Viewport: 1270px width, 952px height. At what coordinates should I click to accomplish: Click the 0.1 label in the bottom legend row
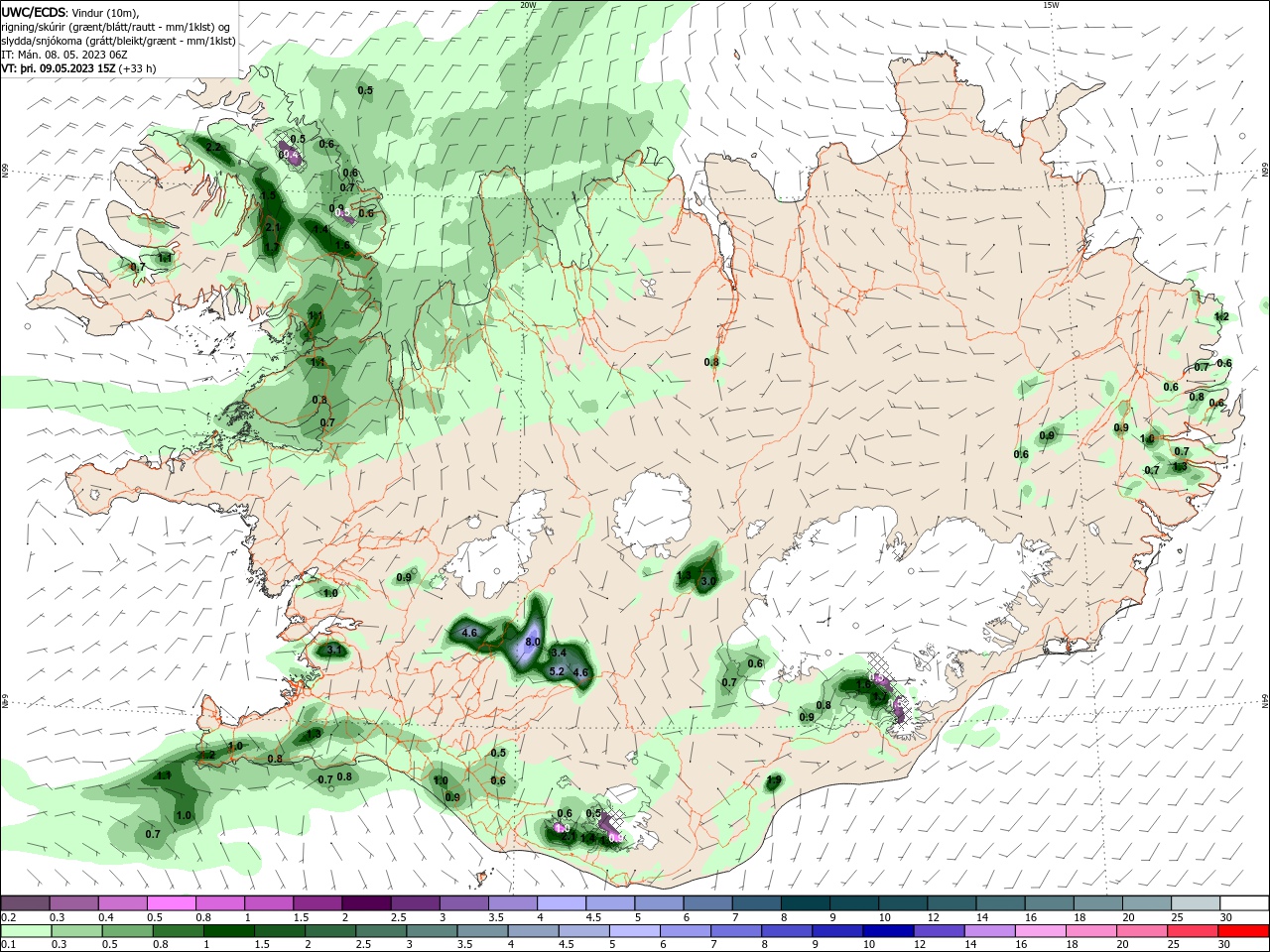[7, 944]
